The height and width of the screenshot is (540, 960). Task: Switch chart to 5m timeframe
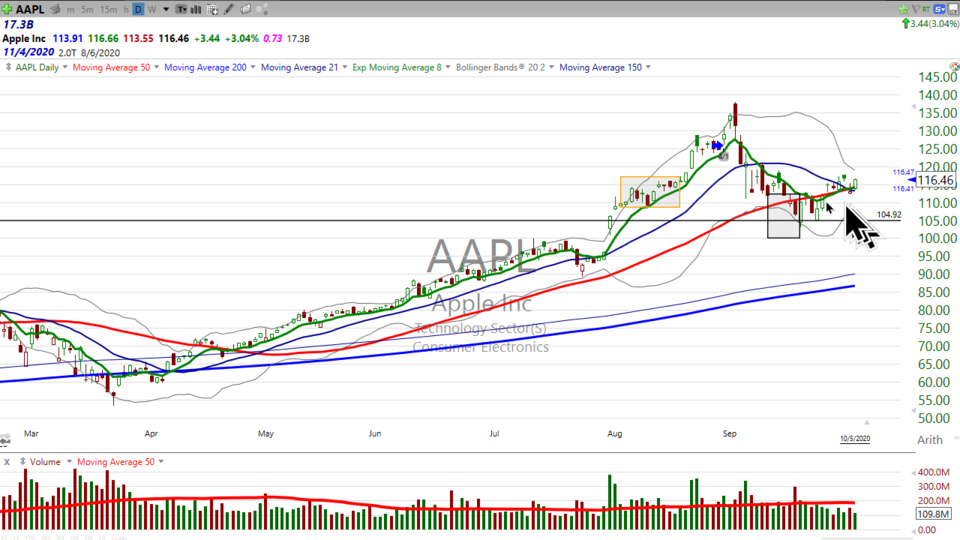[87, 10]
